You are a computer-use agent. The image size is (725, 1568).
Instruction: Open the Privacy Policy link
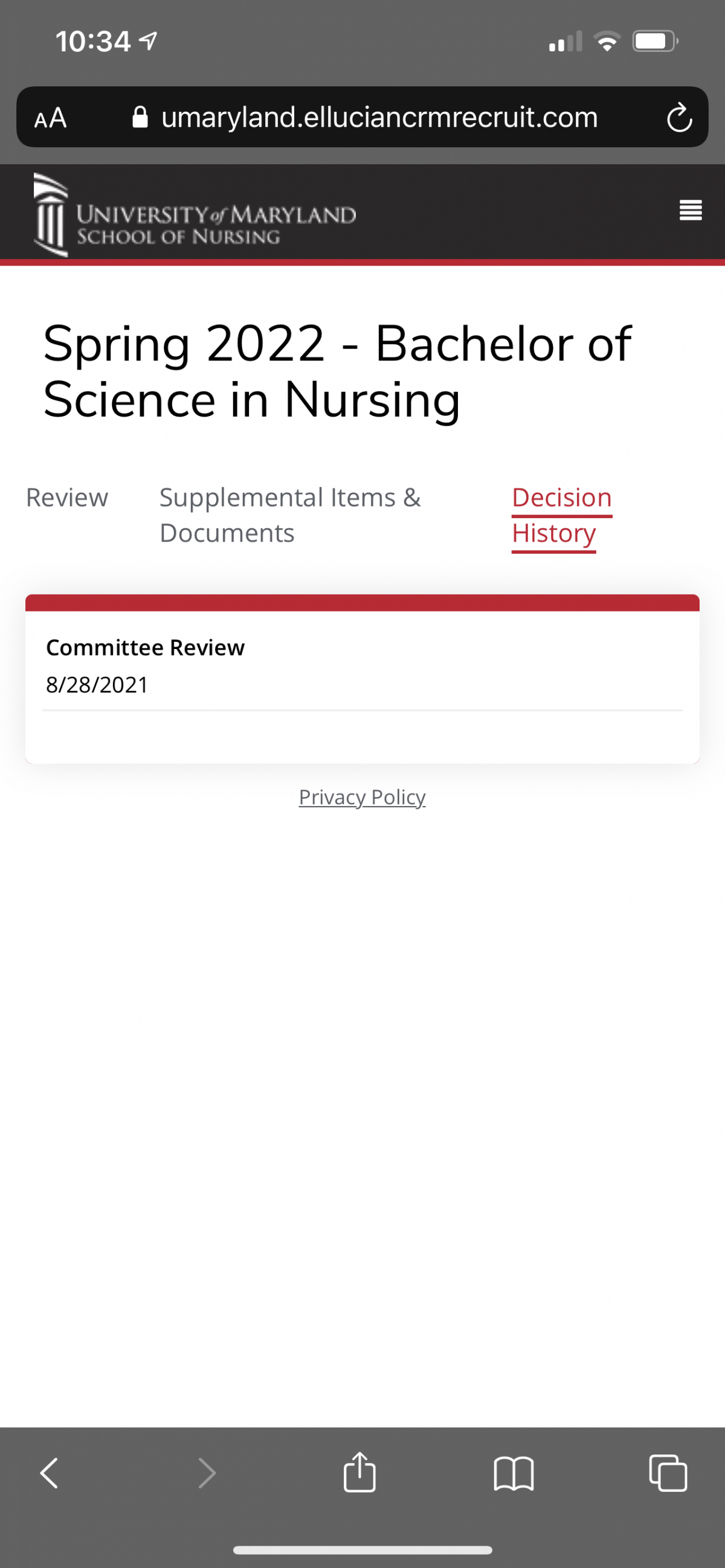[362, 797]
